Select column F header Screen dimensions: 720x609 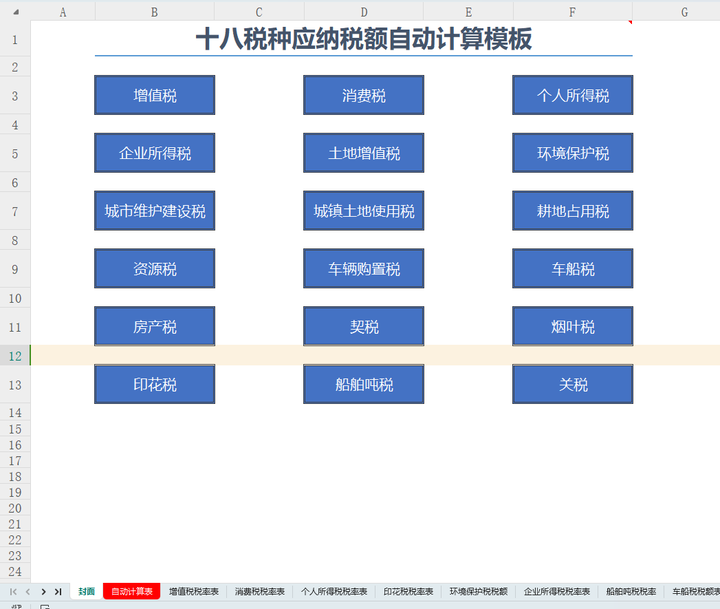573,12
